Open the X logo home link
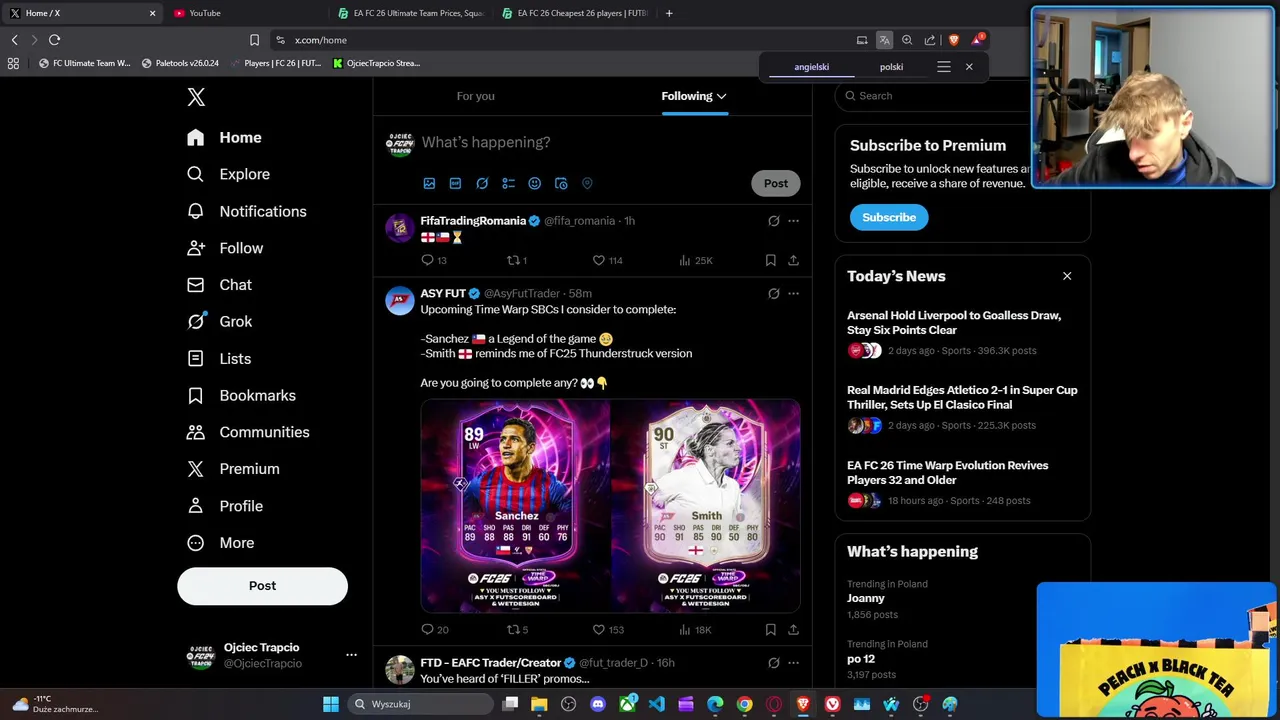1280x720 pixels. 196,97
